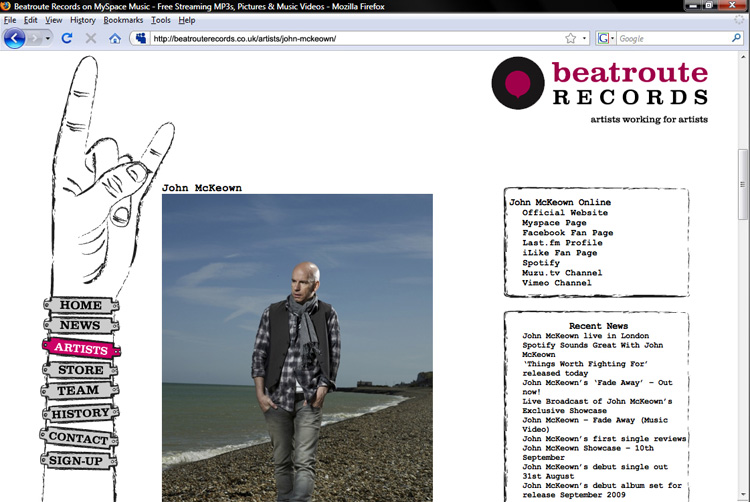Reload the page with the refresh icon
750x502 pixels.
click(67, 38)
